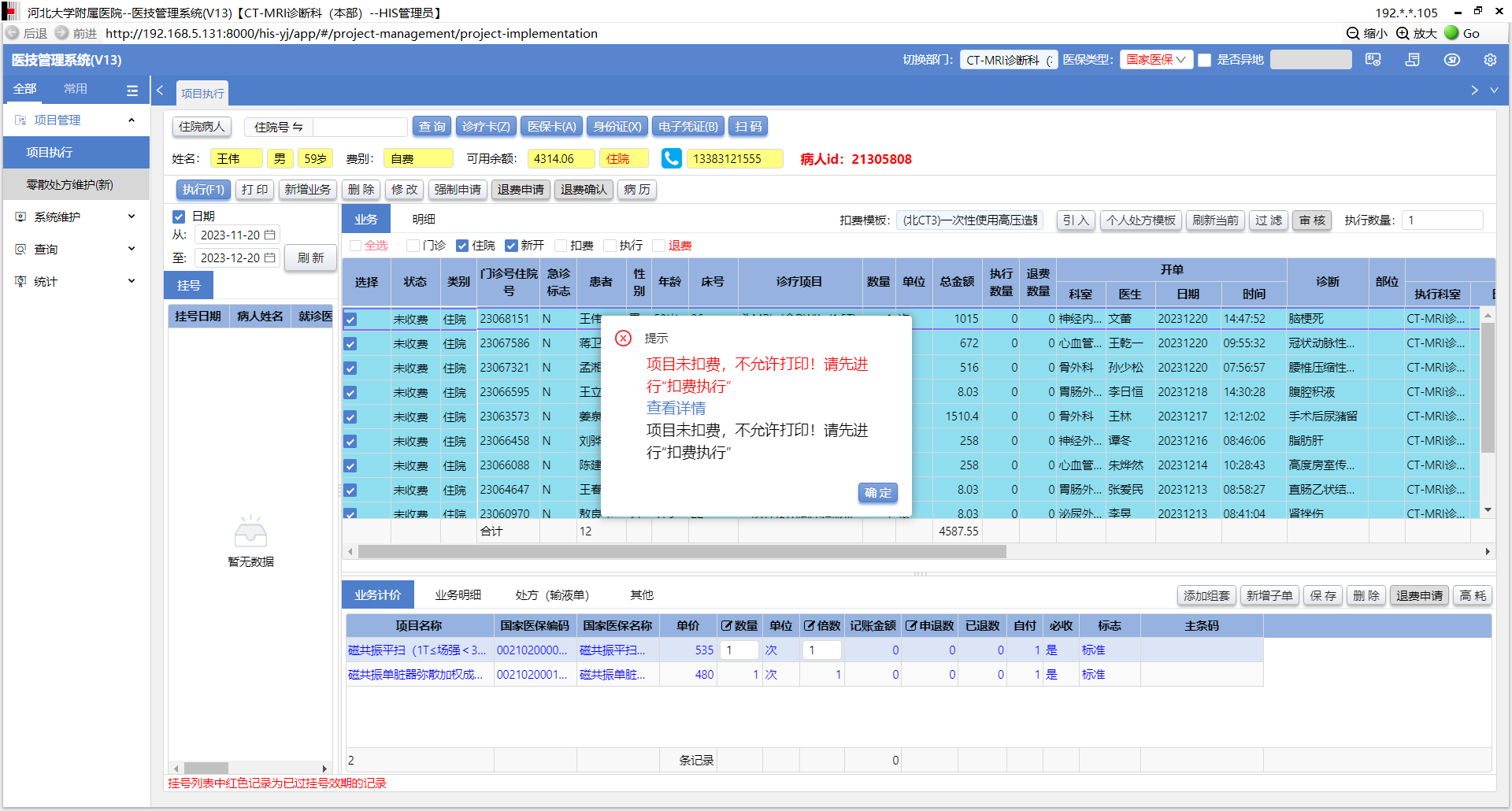Enable the 门诊 filter checkbox
The height and width of the screenshot is (811, 1512).
413,246
